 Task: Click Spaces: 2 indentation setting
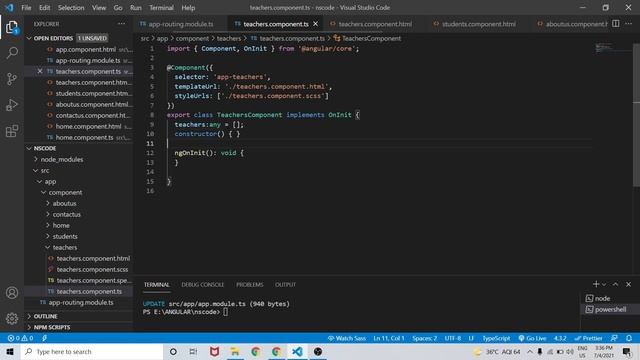pos(424,338)
